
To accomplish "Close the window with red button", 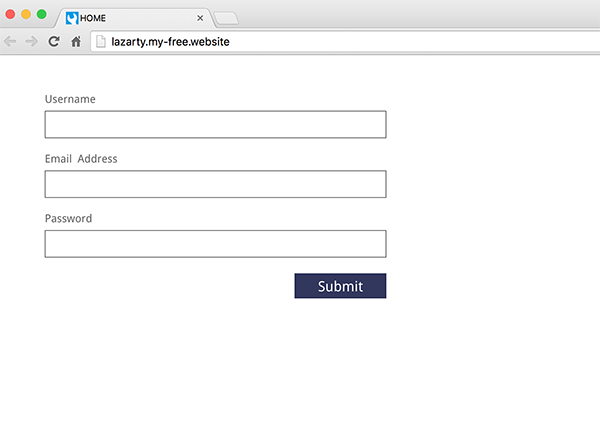I will pyautogui.click(x=10, y=15).
